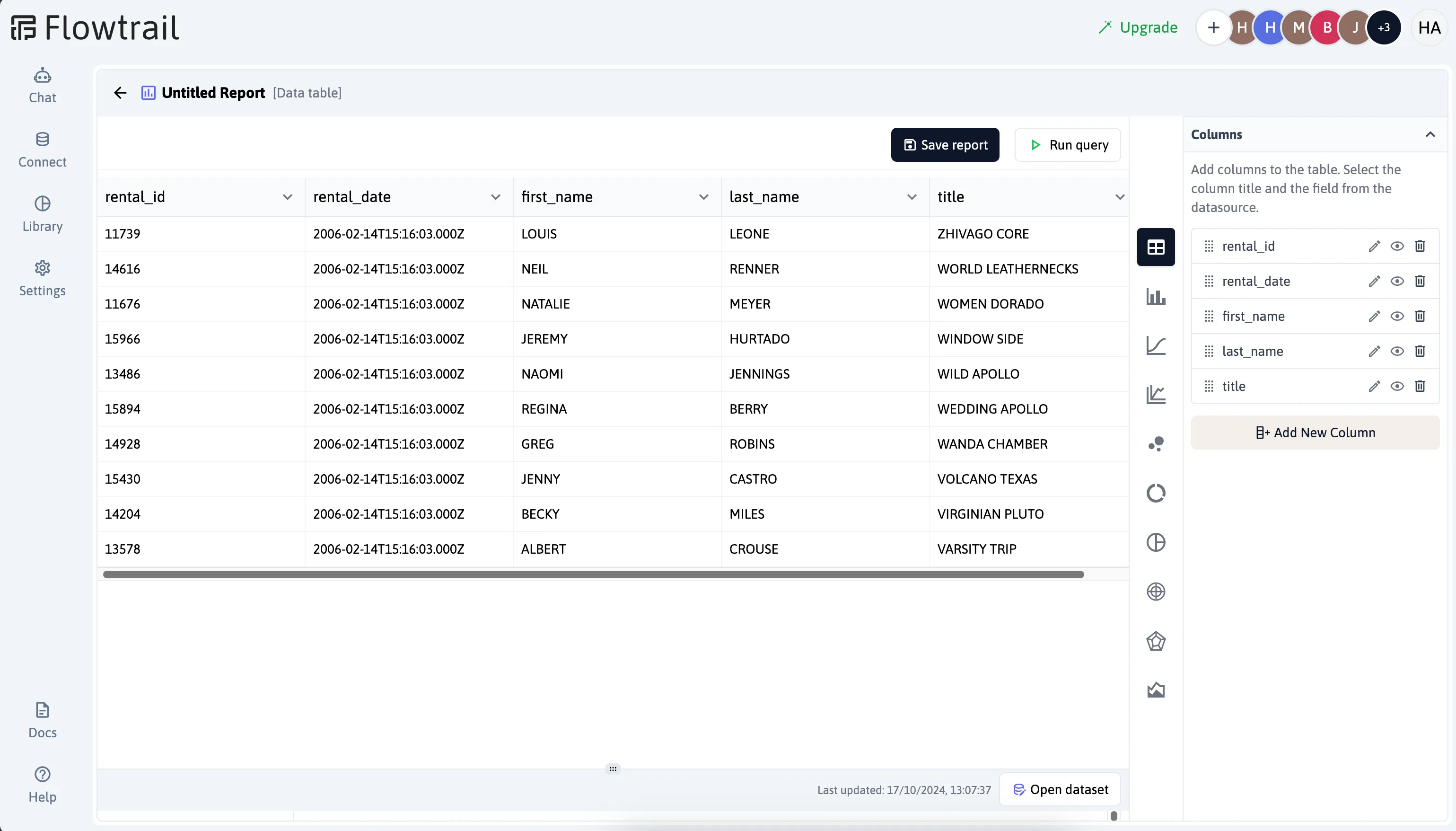Viewport: 1456px width, 831px height.
Task: Expand the Columns panel chevron
Action: point(1431,134)
